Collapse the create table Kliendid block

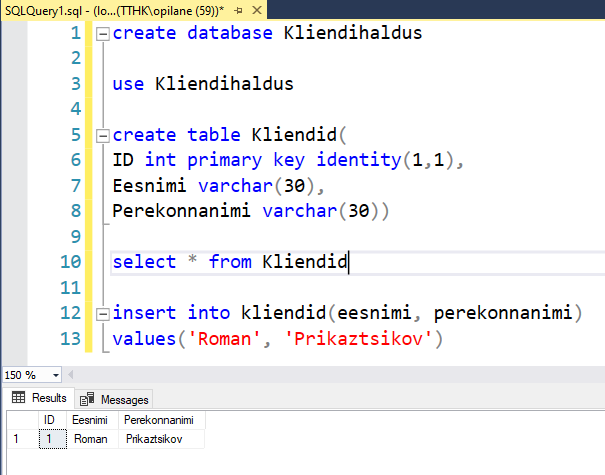(103, 136)
